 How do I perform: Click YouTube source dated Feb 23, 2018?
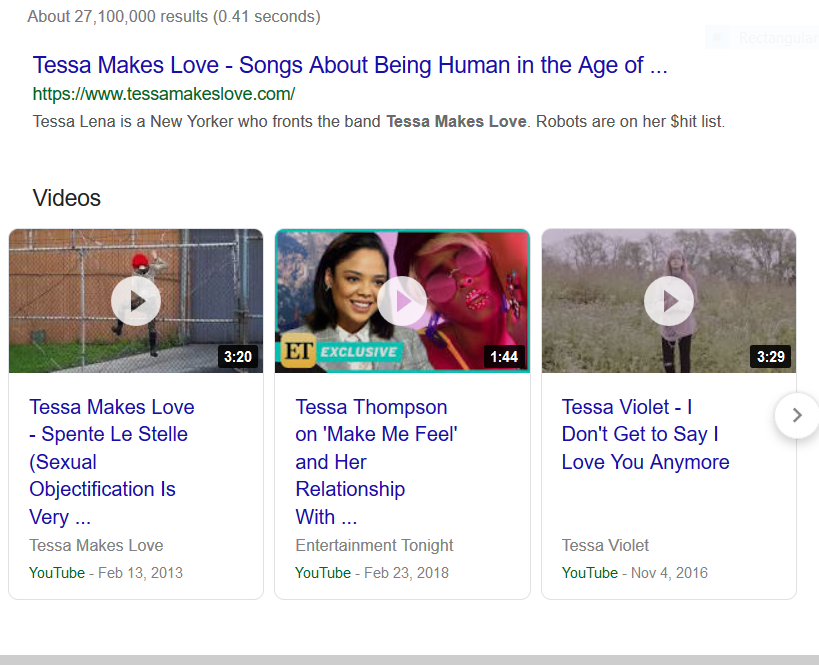click(x=323, y=573)
